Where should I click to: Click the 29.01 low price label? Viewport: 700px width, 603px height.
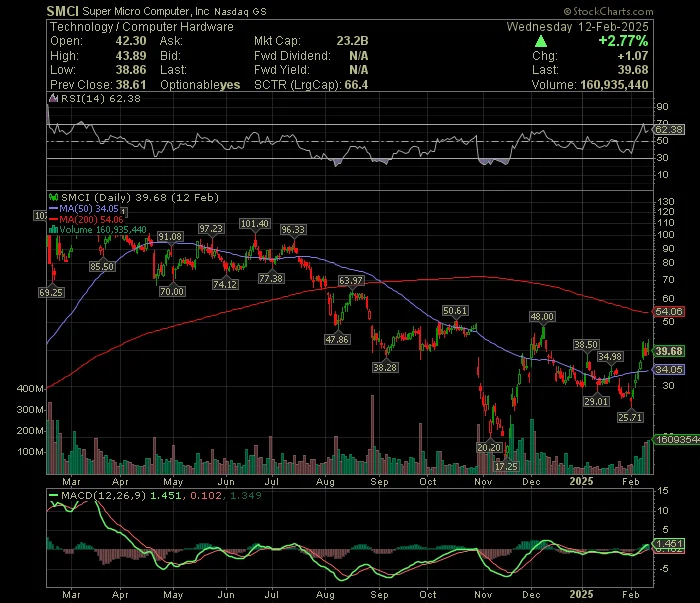pyautogui.click(x=596, y=401)
